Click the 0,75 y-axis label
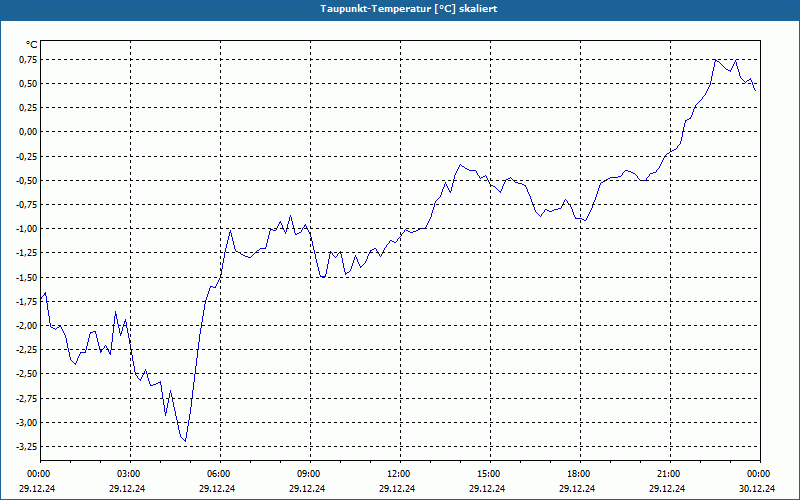Image resolution: width=800 pixels, height=500 pixels. coord(29,60)
